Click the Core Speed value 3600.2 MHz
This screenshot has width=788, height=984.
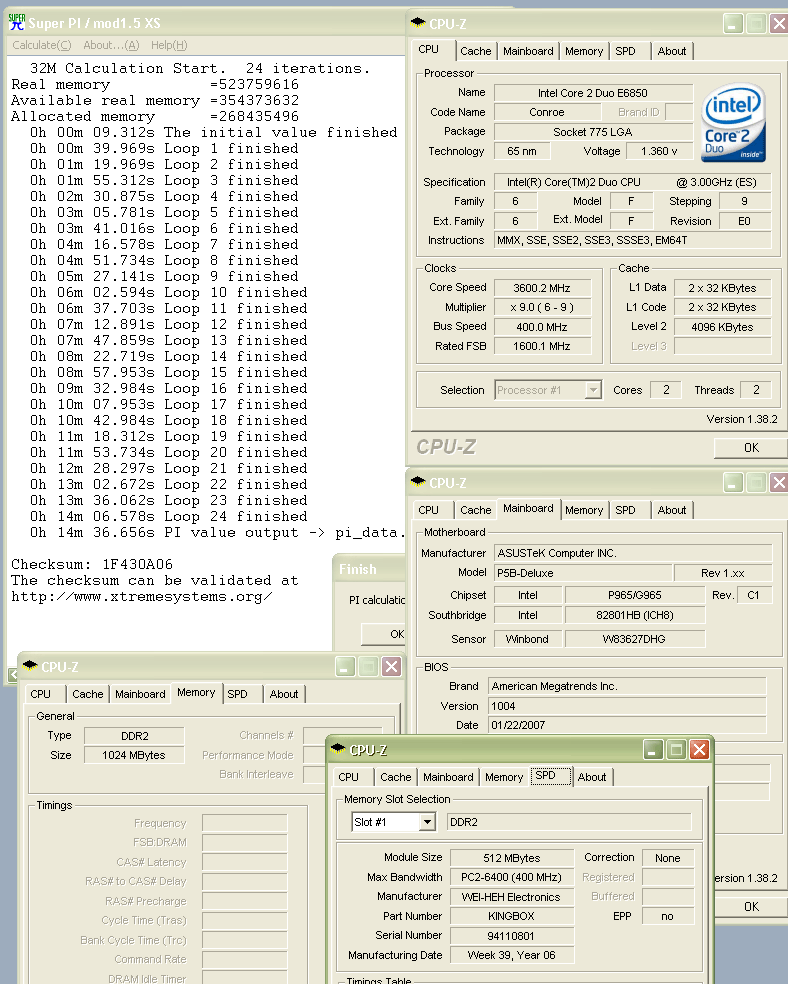(542, 288)
